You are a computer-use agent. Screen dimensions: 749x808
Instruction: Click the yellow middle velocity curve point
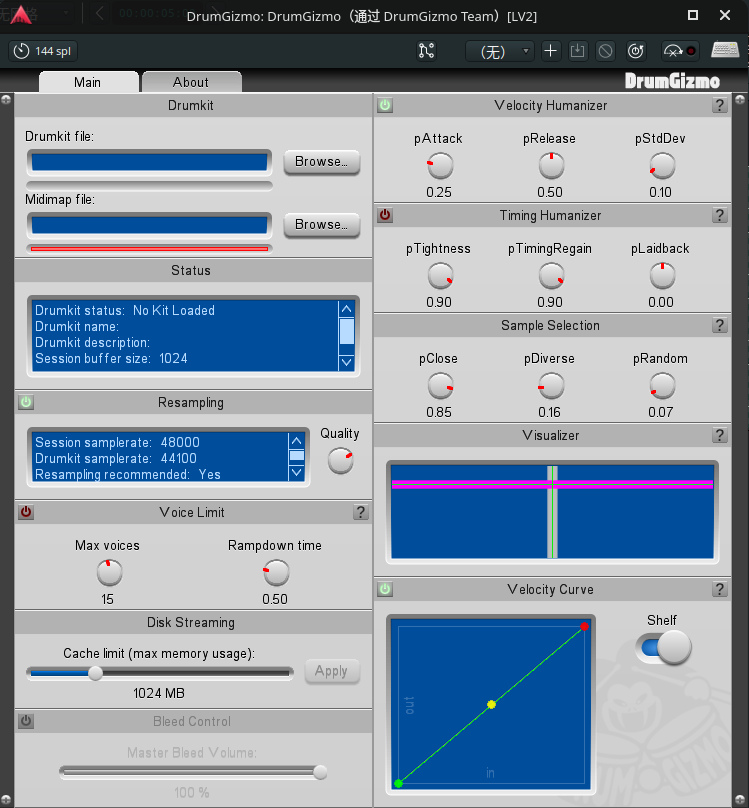[x=491, y=704]
